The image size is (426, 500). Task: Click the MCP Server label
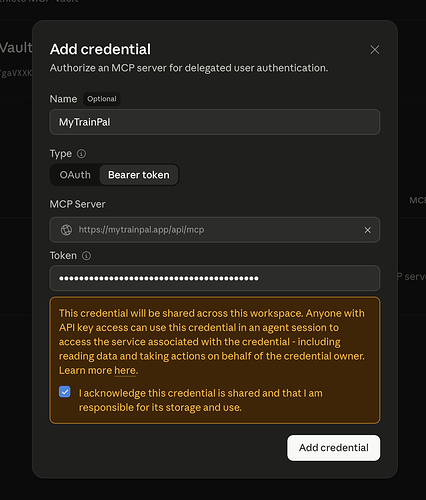click(x=77, y=204)
